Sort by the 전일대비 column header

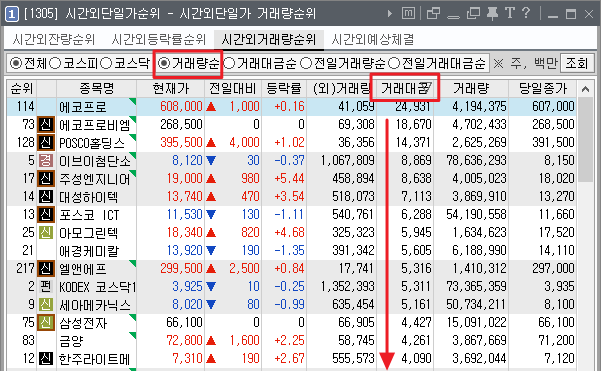[x=233, y=89]
